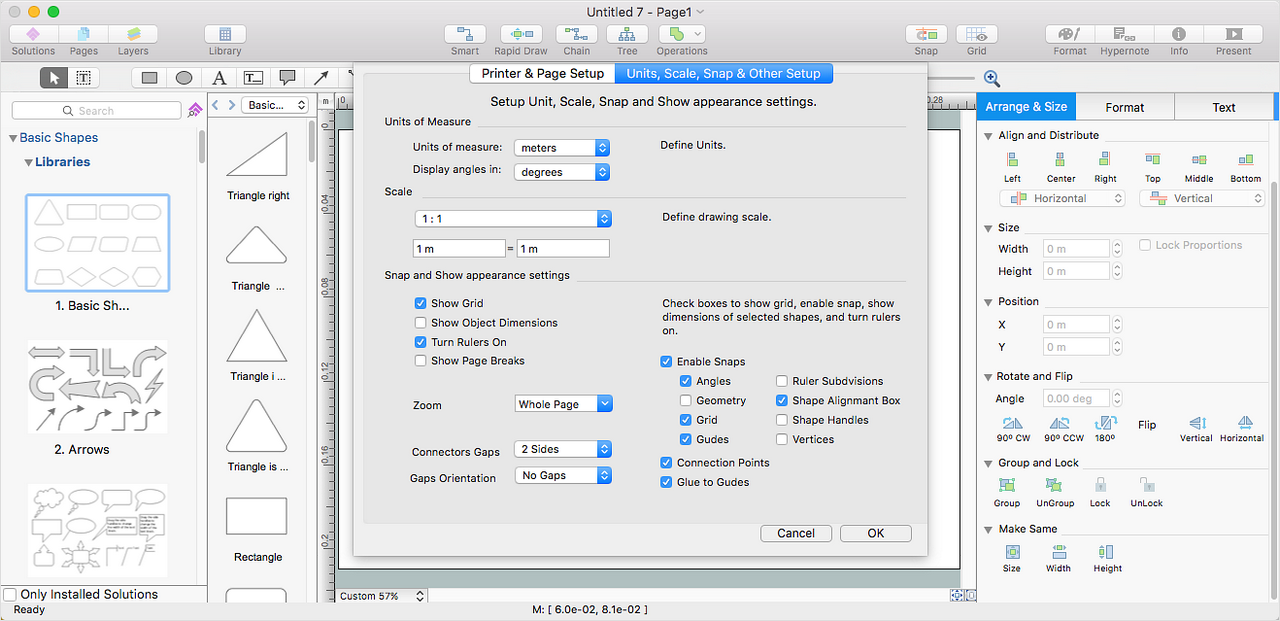1280x621 pixels.
Task: Confirm settings with OK button
Action: (876, 533)
